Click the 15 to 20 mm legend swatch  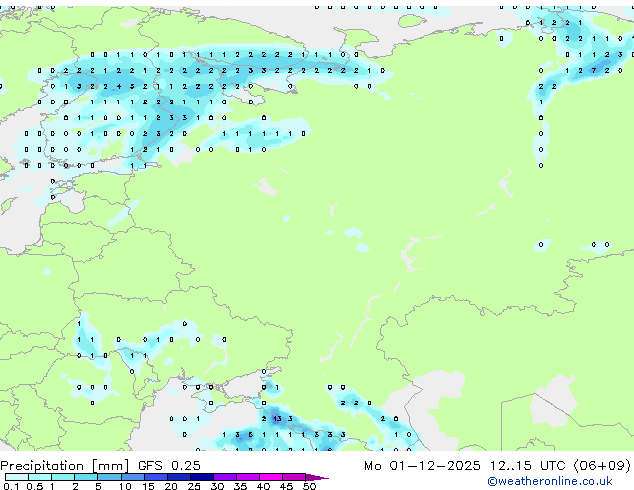pyautogui.click(x=156, y=477)
